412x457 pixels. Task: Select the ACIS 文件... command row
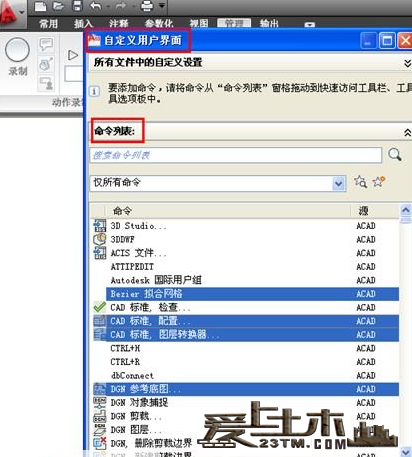point(245,253)
